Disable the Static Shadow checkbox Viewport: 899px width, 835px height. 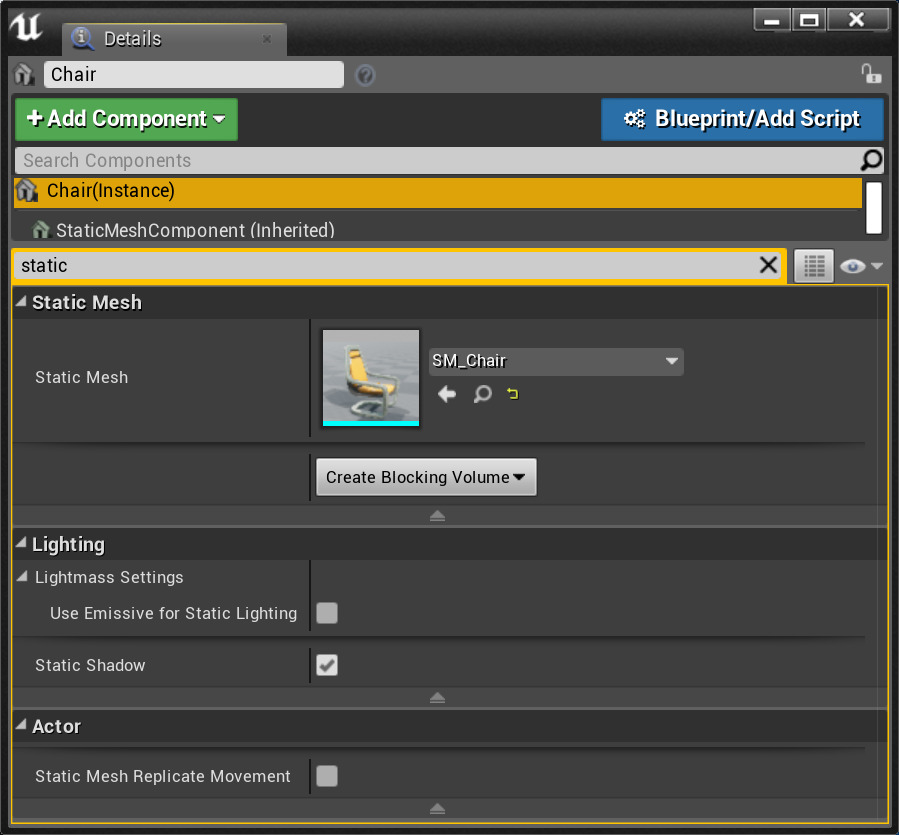tap(326, 665)
